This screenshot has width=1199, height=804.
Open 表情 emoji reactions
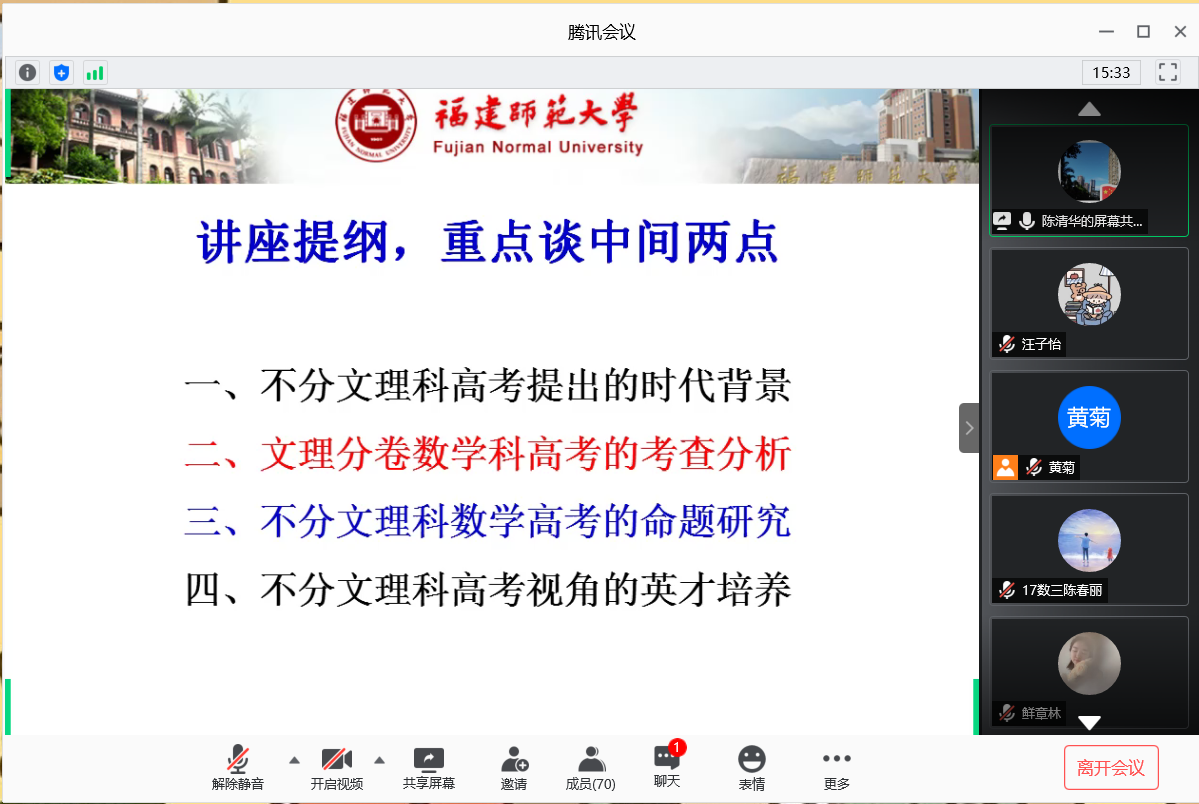click(751, 768)
